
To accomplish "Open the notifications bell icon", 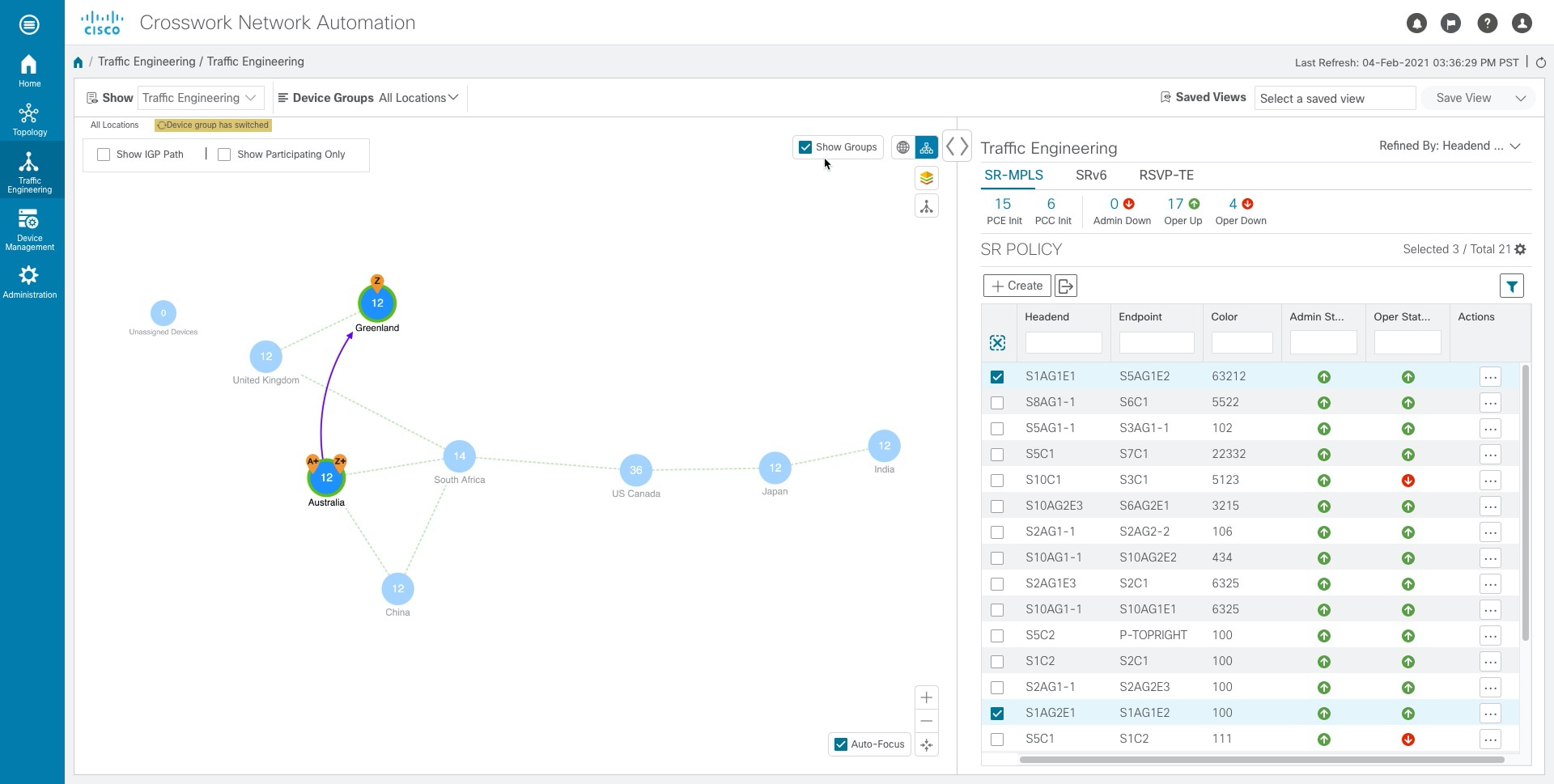I will pyautogui.click(x=1416, y=23).
